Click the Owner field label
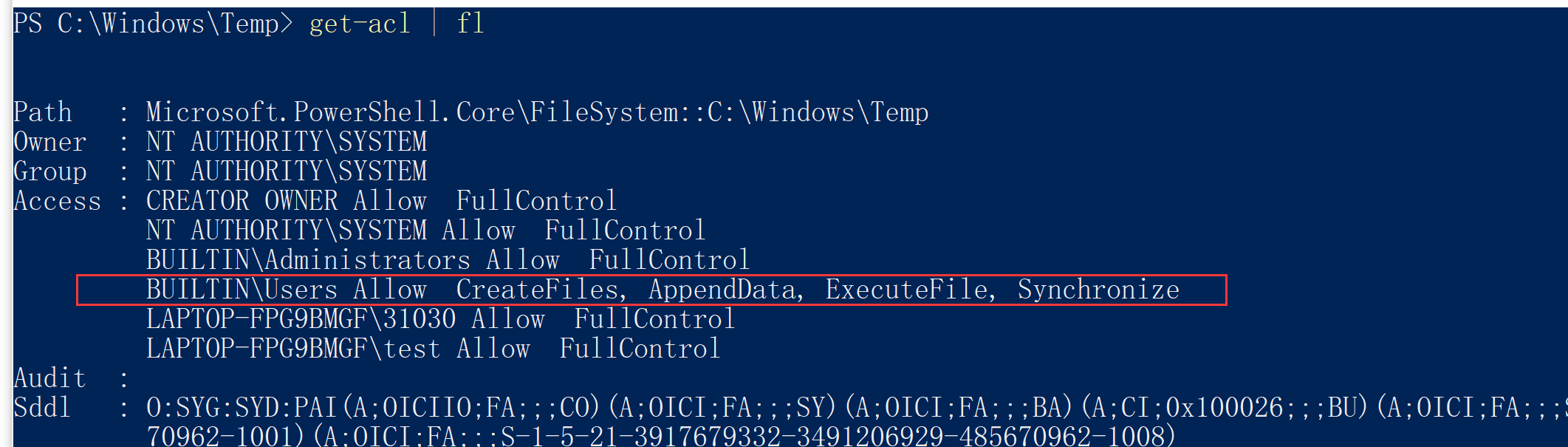Viewport: 1568px width, 447px height. pos(50,143)
